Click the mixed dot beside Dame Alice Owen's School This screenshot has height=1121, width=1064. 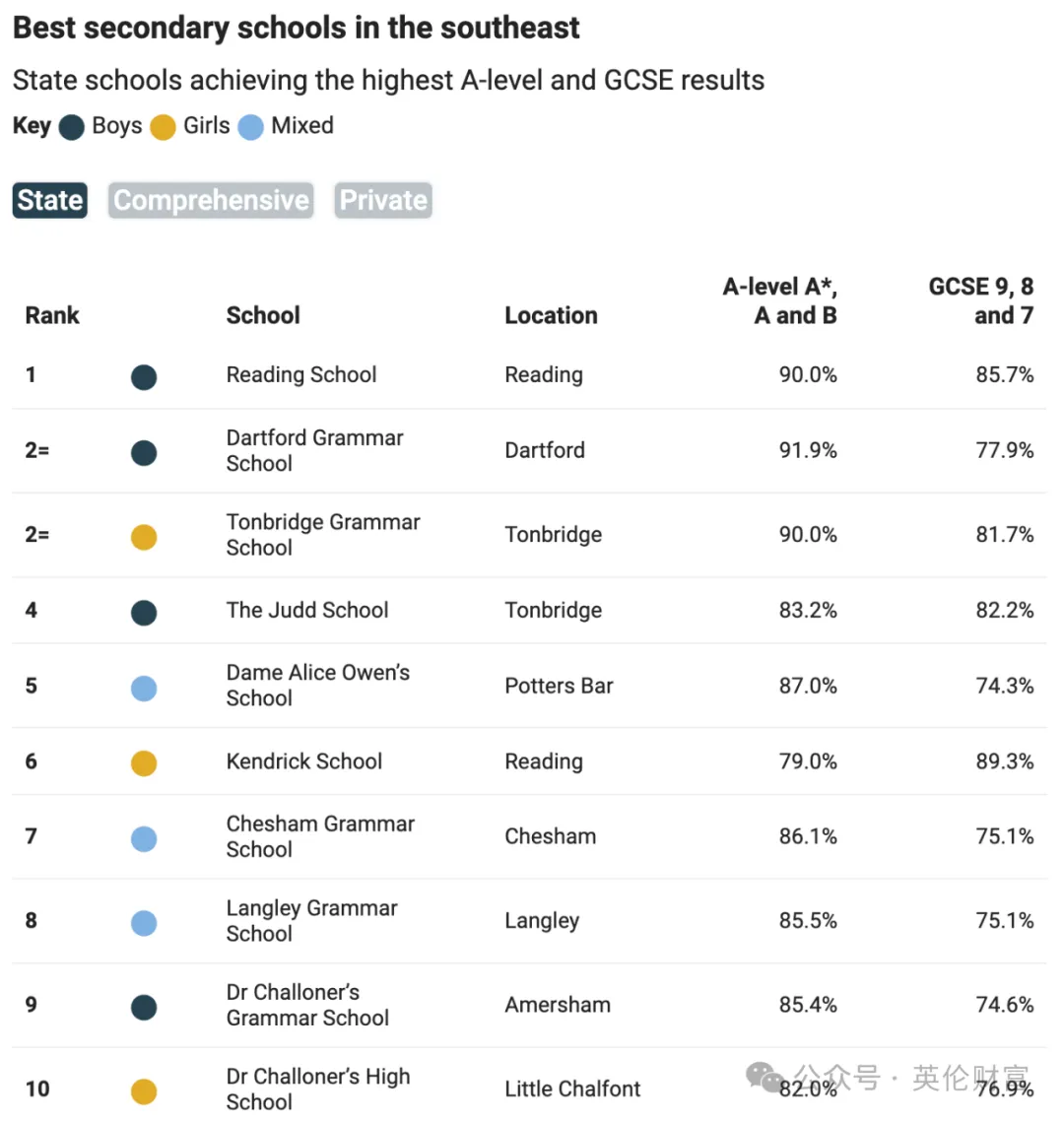coord(144,689)
